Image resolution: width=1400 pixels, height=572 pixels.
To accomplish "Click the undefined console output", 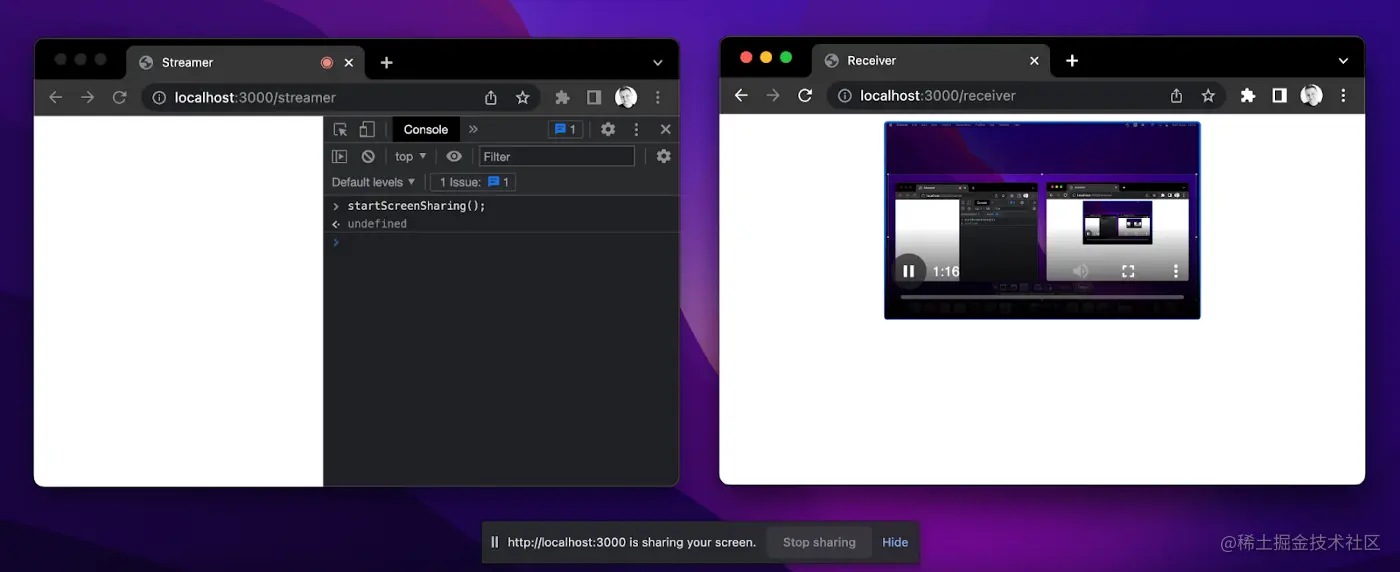I will tap(377, 224).
